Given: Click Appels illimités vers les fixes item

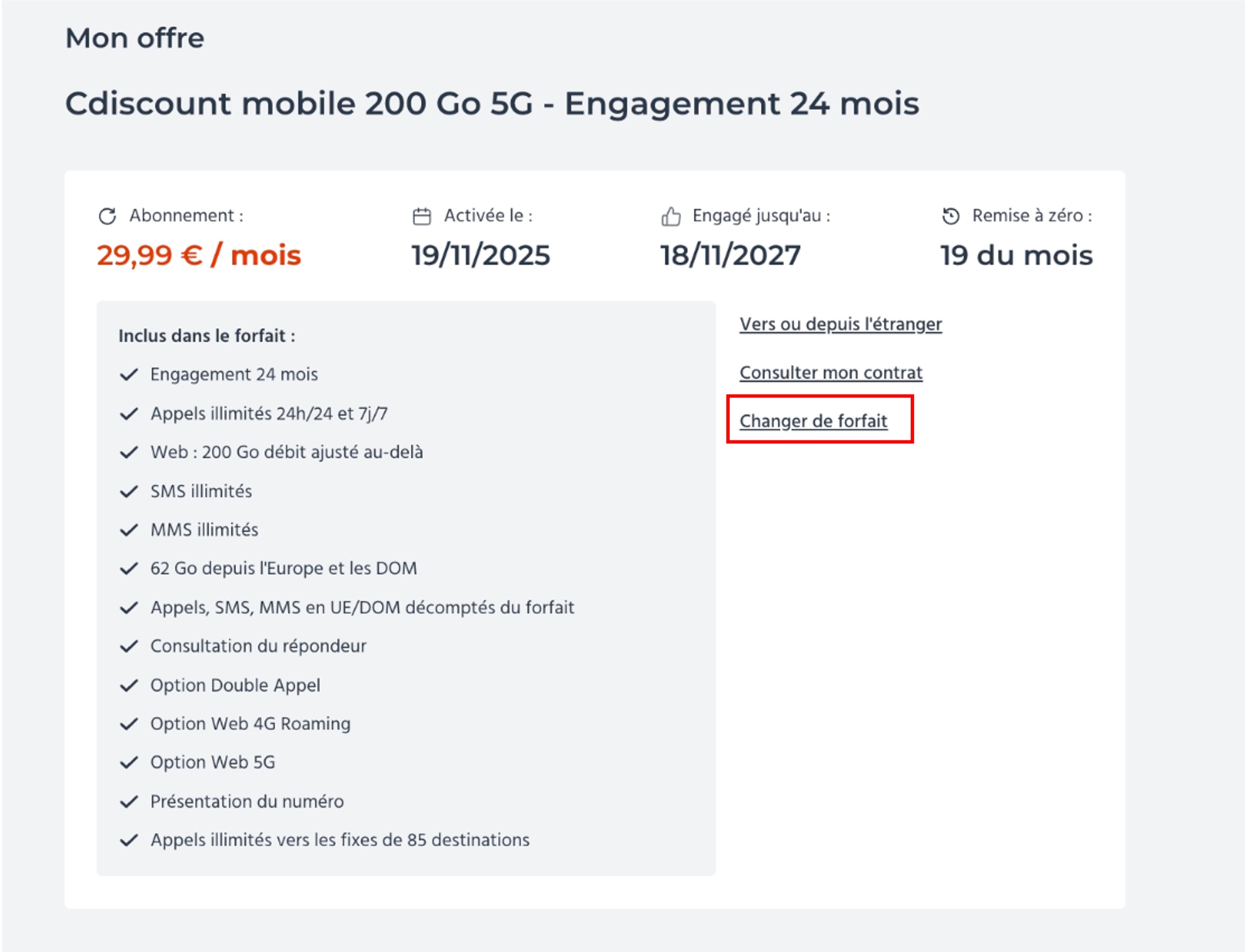Looking at the screenshot, I should (340, 840).
